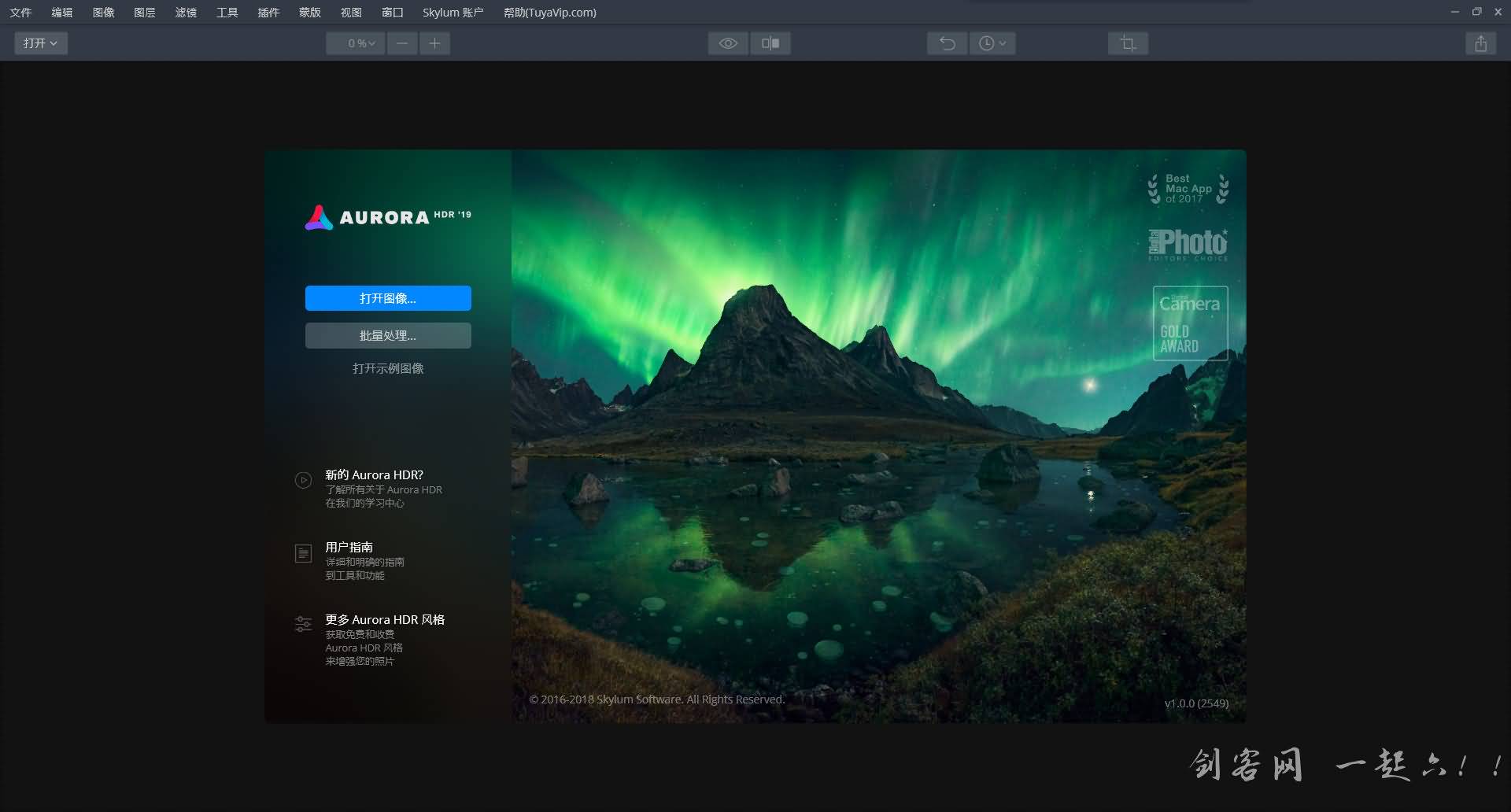This screenshot has width=1511, height=812.
Task: Click the 打开图像... button
Action: pos(388,298)
